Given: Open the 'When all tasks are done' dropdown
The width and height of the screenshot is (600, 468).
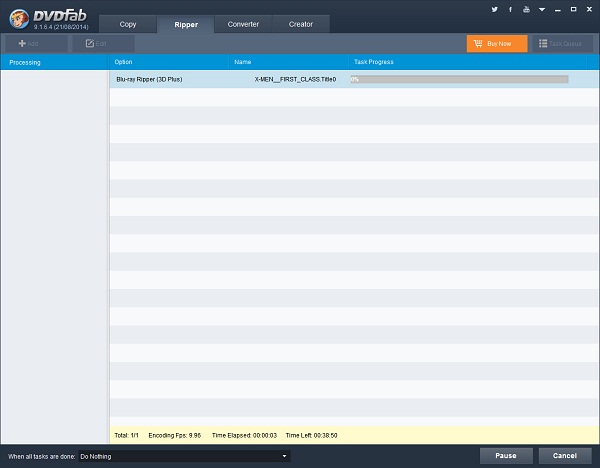Looking at the screenshot, I should pyautogui.click(x=184, y=456).
